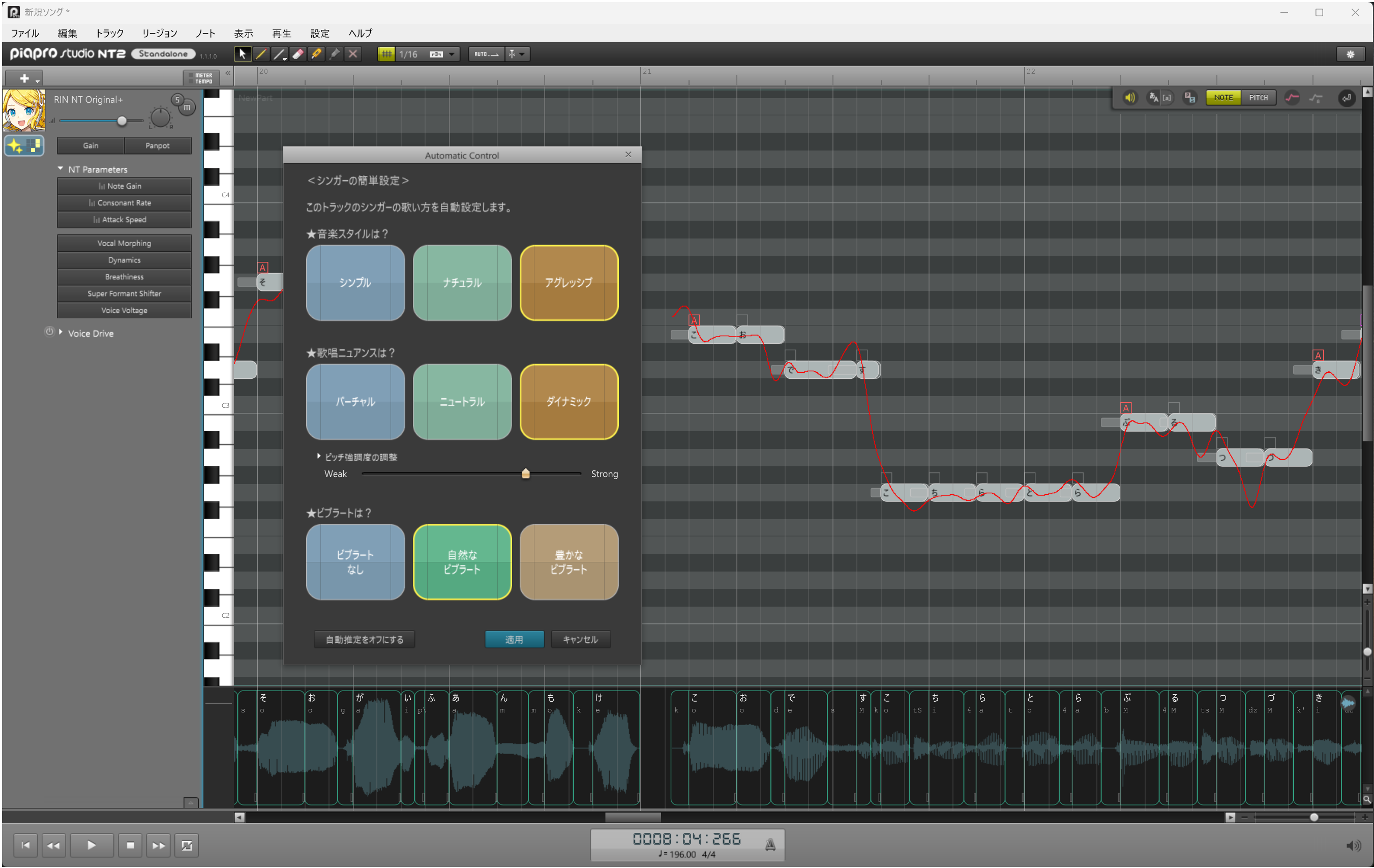Collapse the NT Parameters section

[61, 169]
